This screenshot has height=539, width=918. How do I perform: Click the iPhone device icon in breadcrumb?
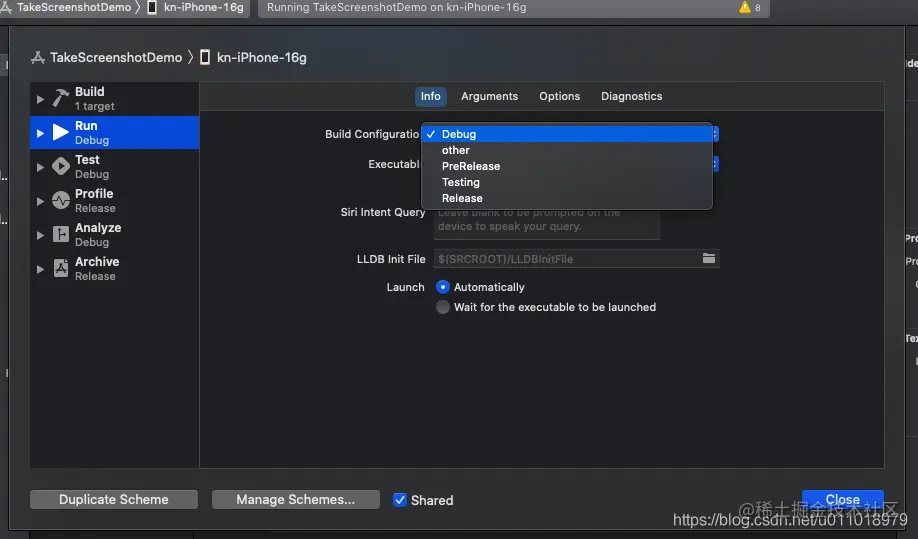(x=205, y=57)
